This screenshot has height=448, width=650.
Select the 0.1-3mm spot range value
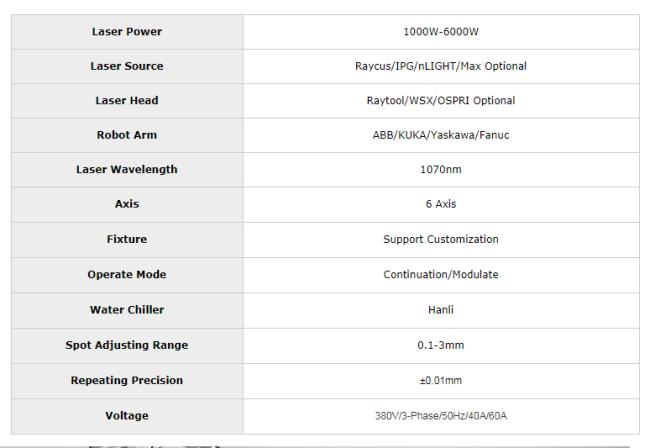coord(441,345)
